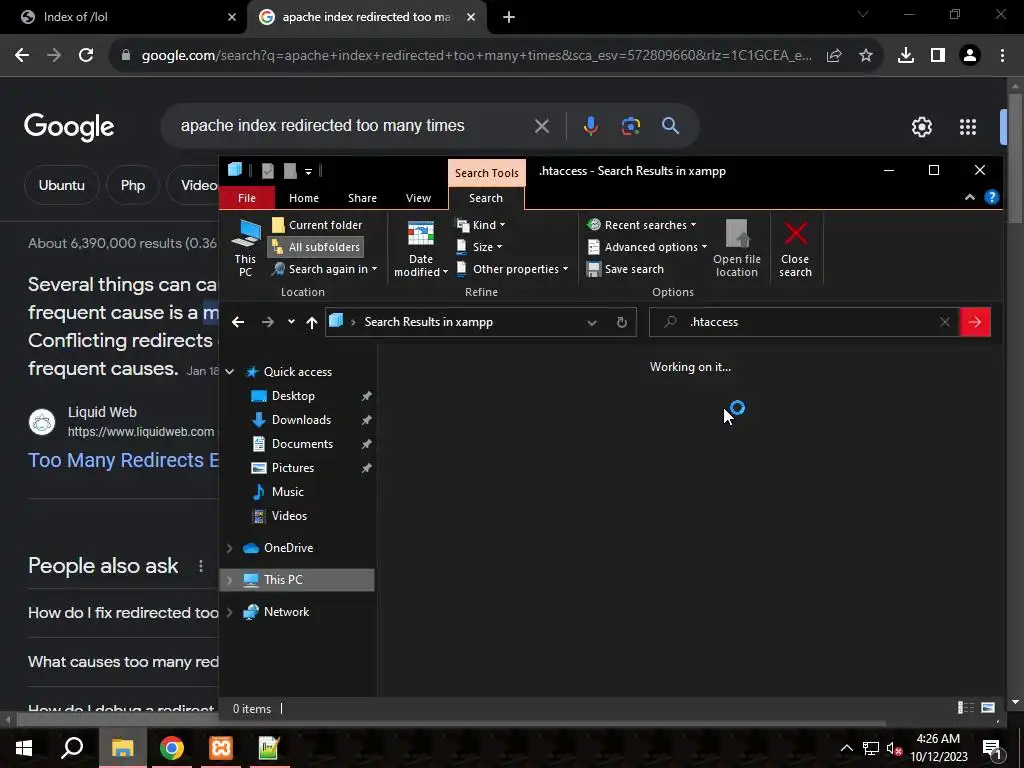Open Downloads in Quick access

(x=301, y=420)
